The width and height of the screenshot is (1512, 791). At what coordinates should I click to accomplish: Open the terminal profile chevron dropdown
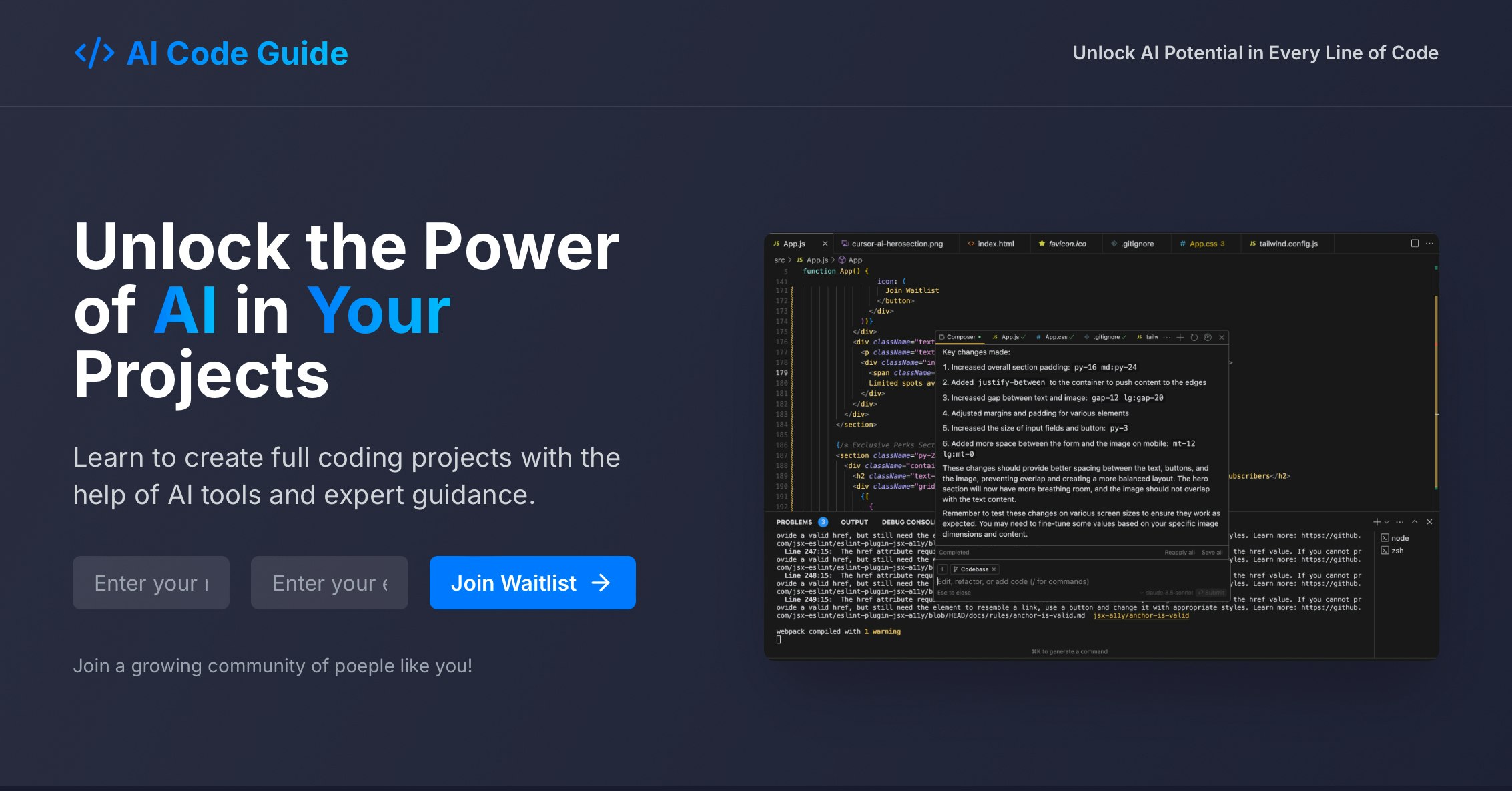pos(1387,522)
